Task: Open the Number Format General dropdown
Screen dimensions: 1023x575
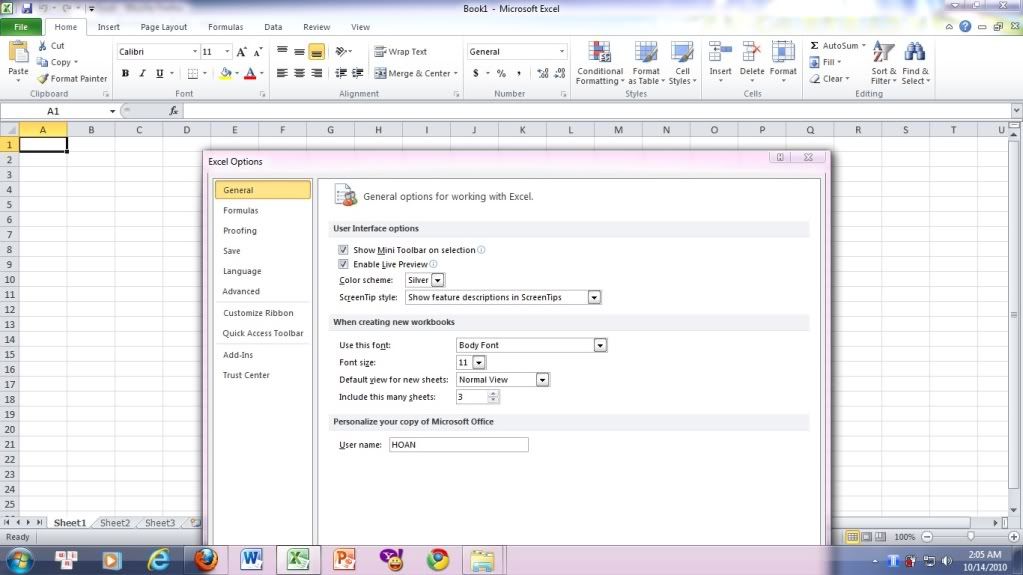Action: [x=561, y=52]
